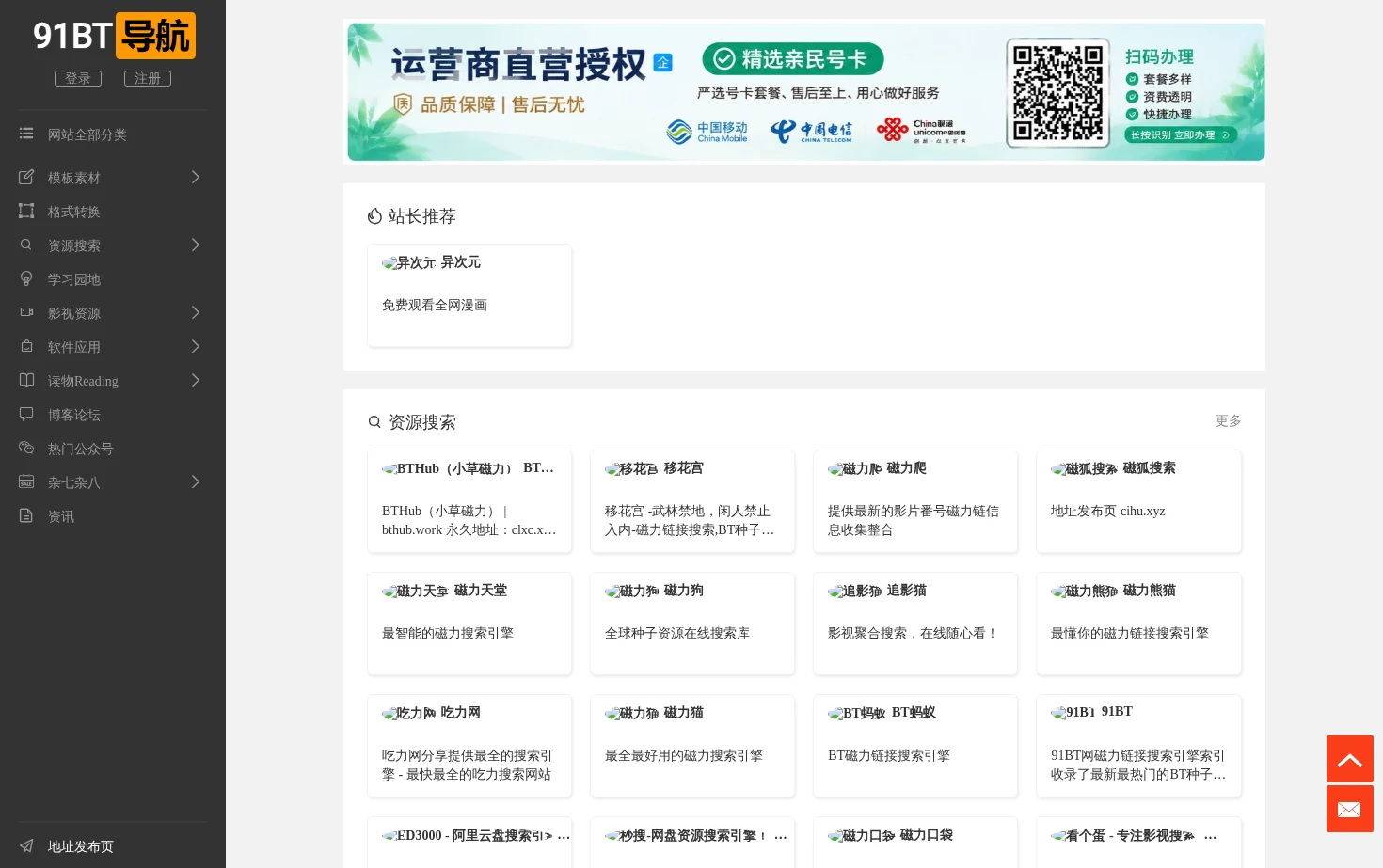Viewport: 1383px width, 868px height.
Task: Open the 吃力网 site card
Action: click(469, 746)
